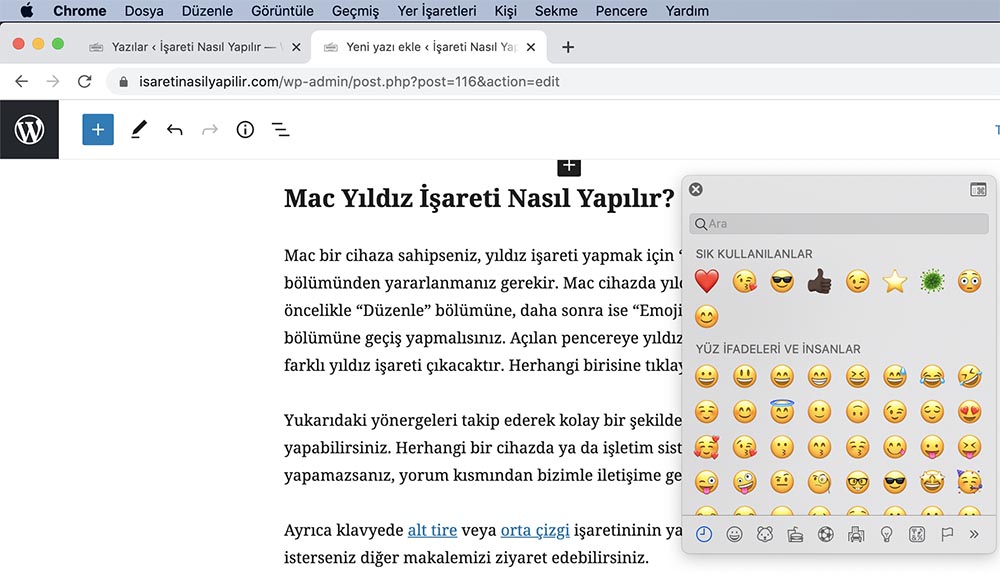
Task: Insert the heart eyes emoji
Action: click(x=969, y=412)
